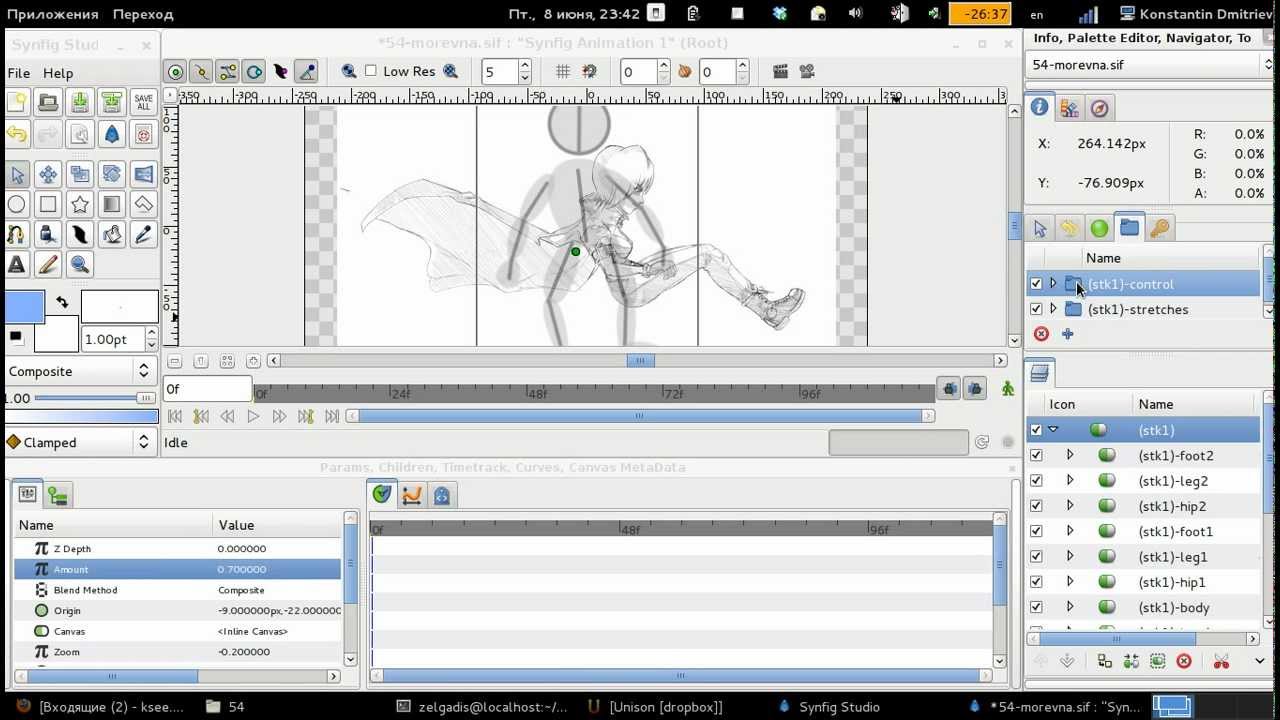Click the New file icon in the toolbox
Viewport: 1280px width, 720px height.
(17, 102)
